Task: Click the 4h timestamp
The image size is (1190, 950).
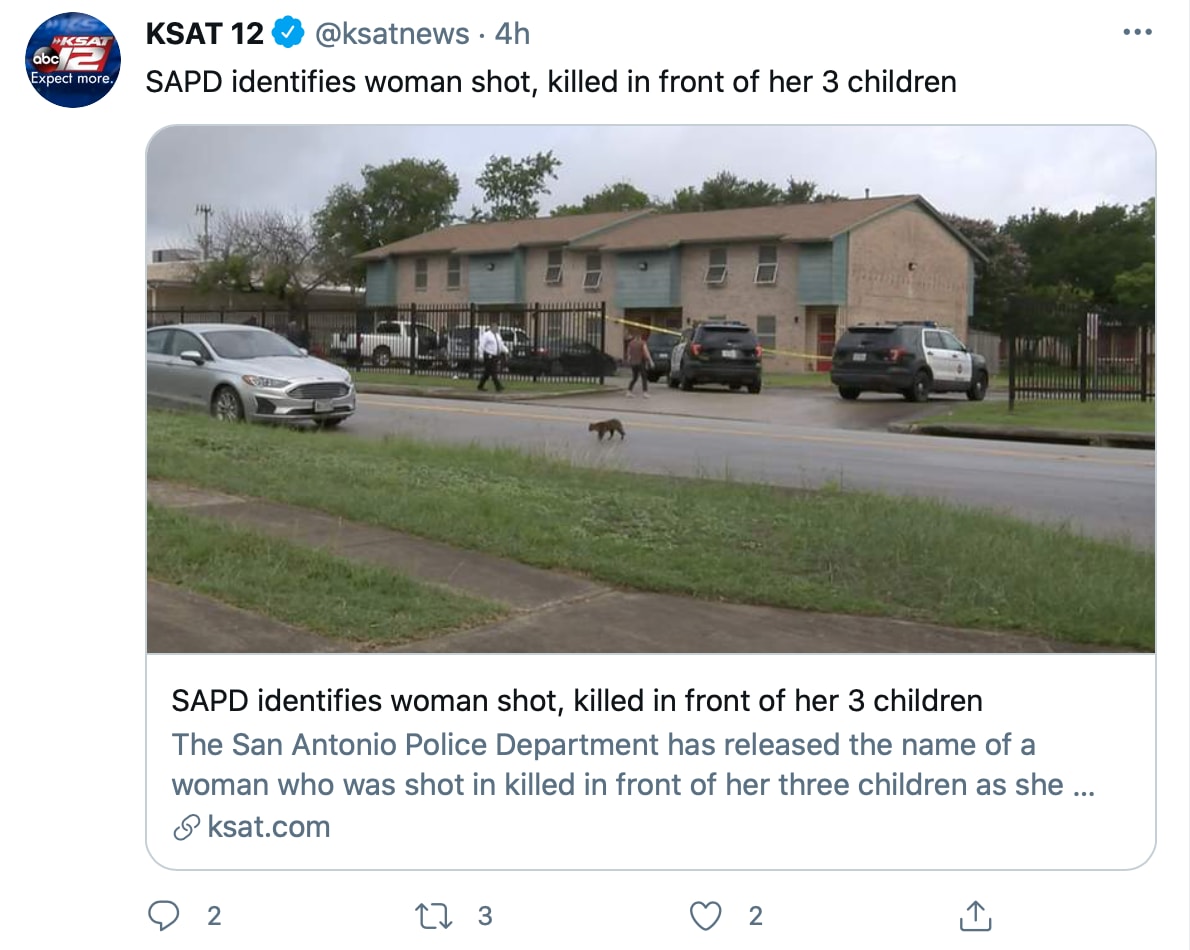Action: (x=512, y=34)
